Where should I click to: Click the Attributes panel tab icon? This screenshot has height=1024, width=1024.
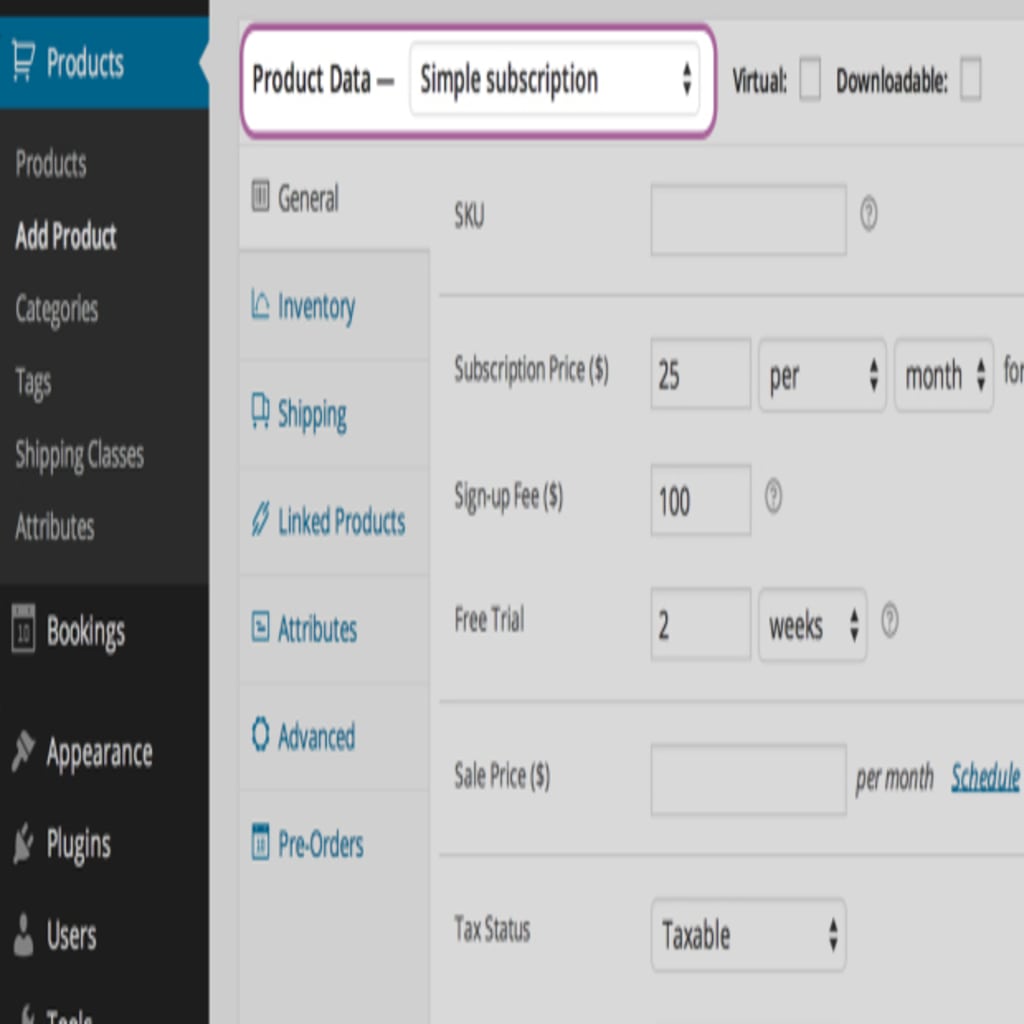coord(260,626)
